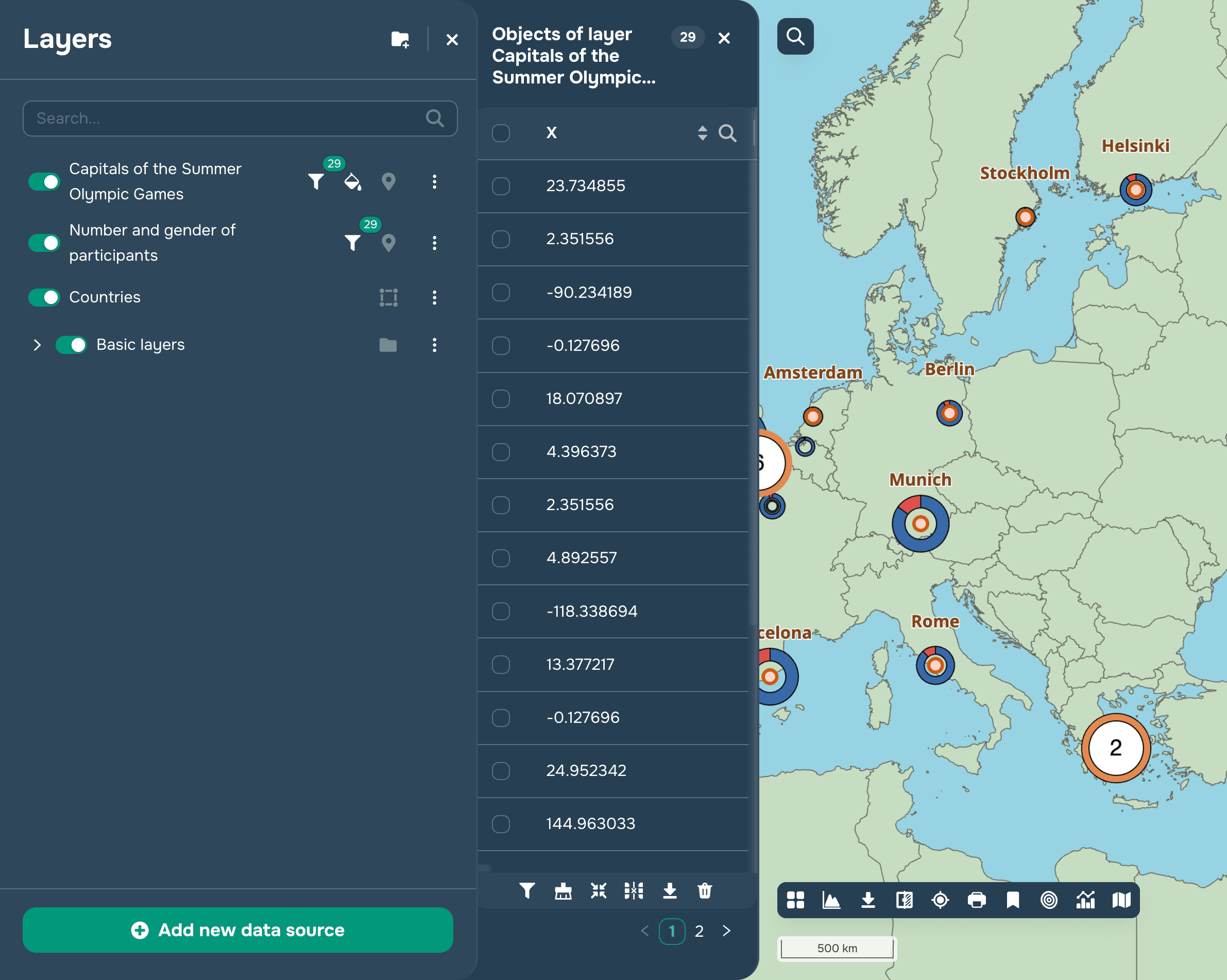Sort the X column
This screenshot has height=980, width=1227.
(x=702, y=133)
